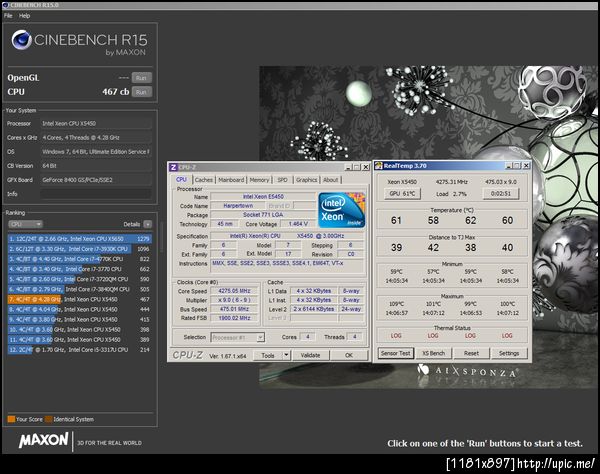
Task: Click the Cinebench title bar icon
Action: [5, 5]
